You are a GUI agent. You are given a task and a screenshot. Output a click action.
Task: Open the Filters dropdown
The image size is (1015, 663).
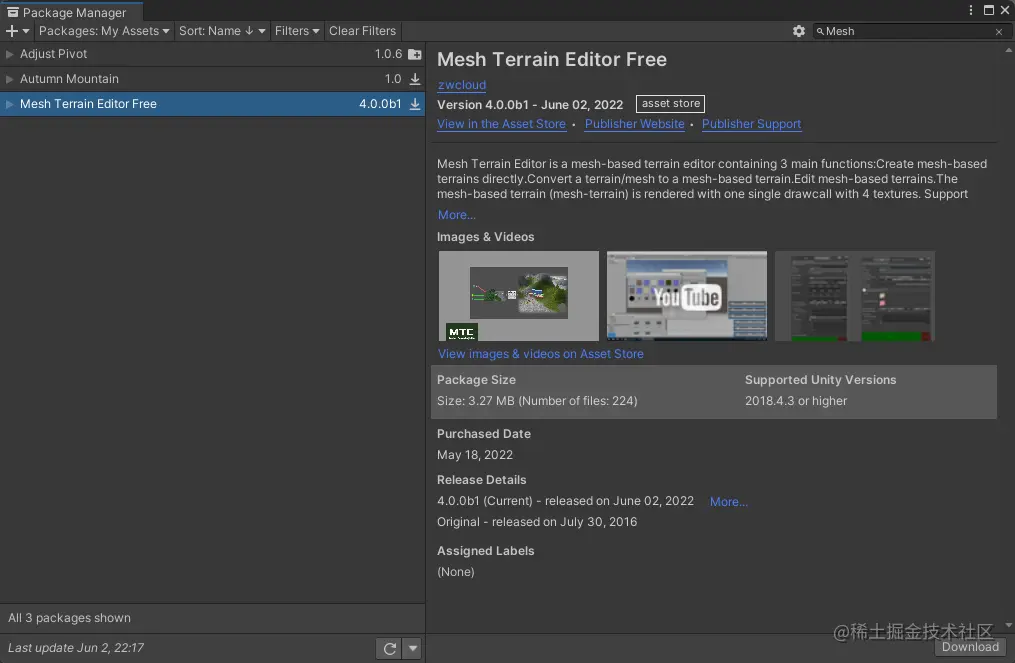click(296, 31)
